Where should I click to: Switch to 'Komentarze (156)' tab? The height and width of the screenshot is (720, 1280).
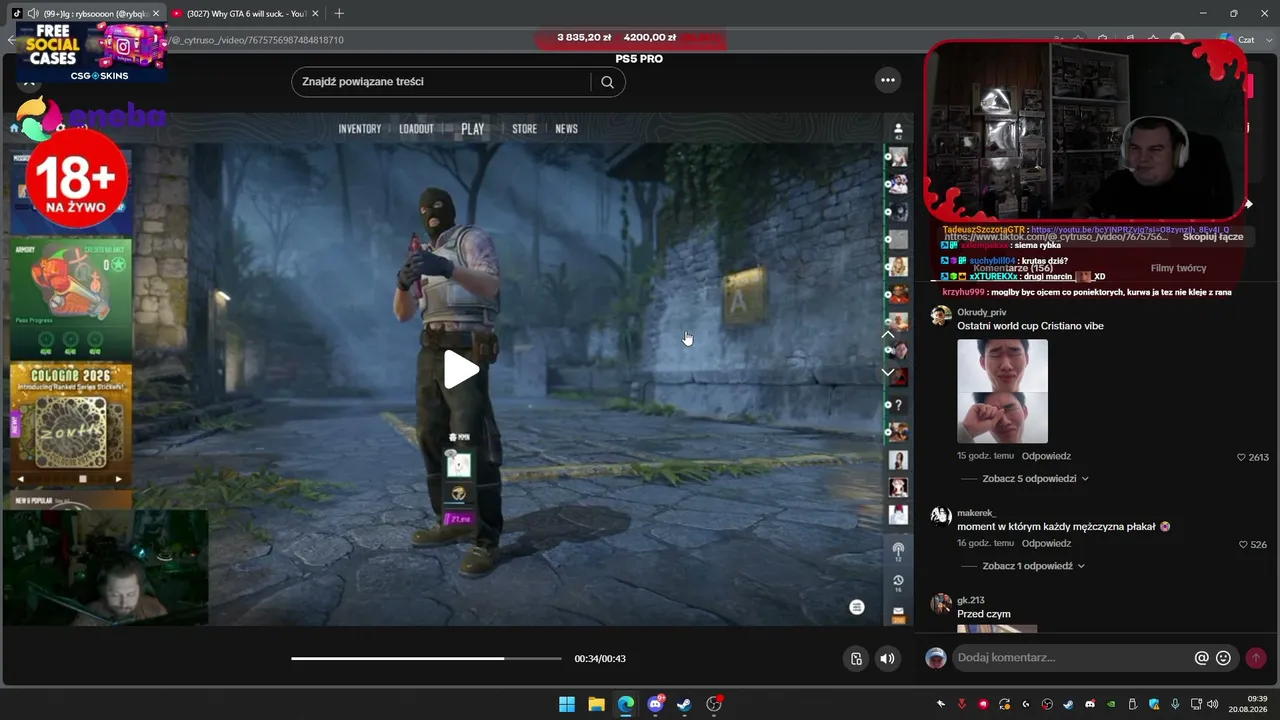[x=1013, y=268]
